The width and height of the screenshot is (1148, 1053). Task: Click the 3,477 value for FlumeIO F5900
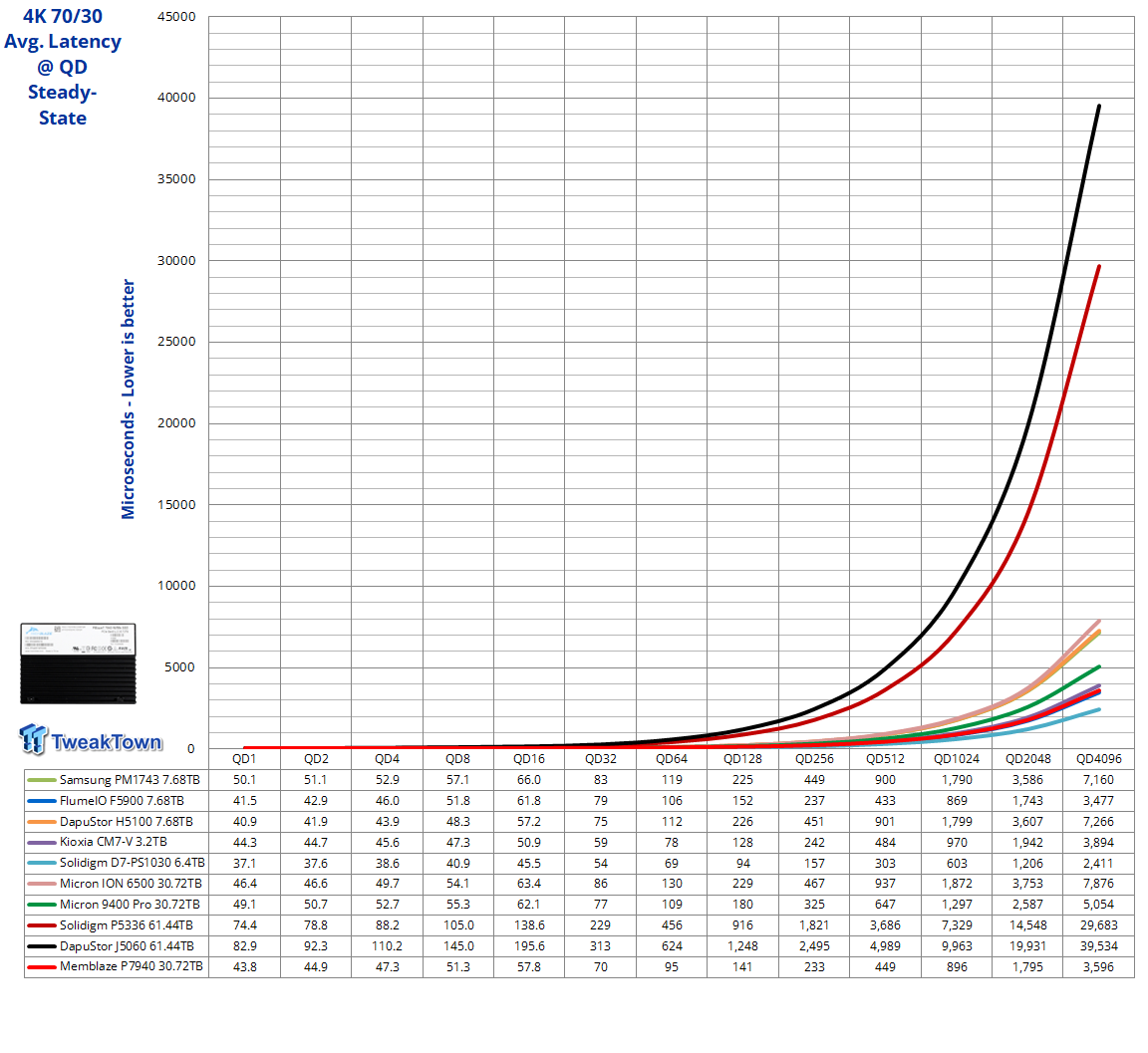(1099, 801)
